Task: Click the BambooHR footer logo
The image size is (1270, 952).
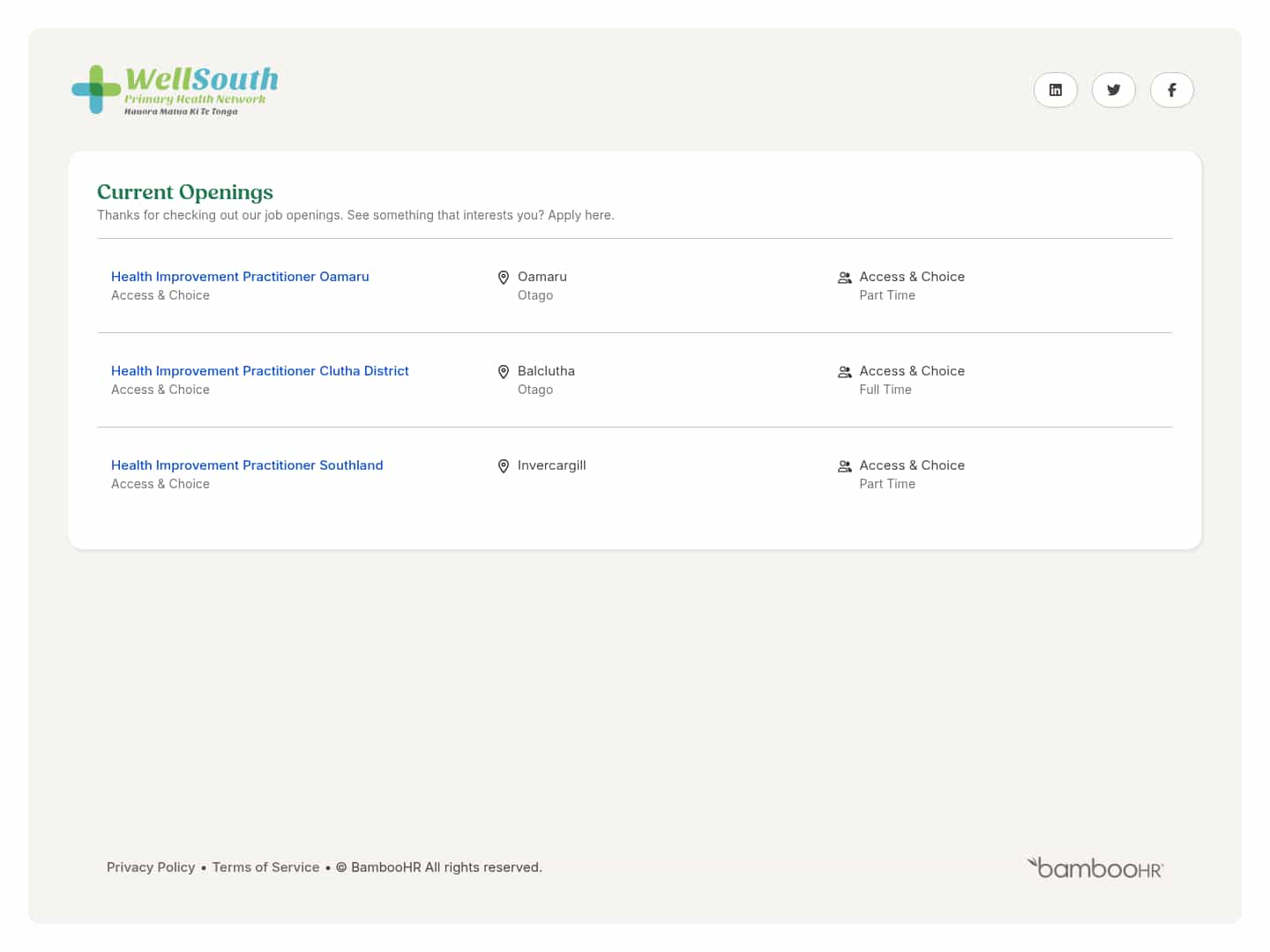Action: tap(1095, 867)
